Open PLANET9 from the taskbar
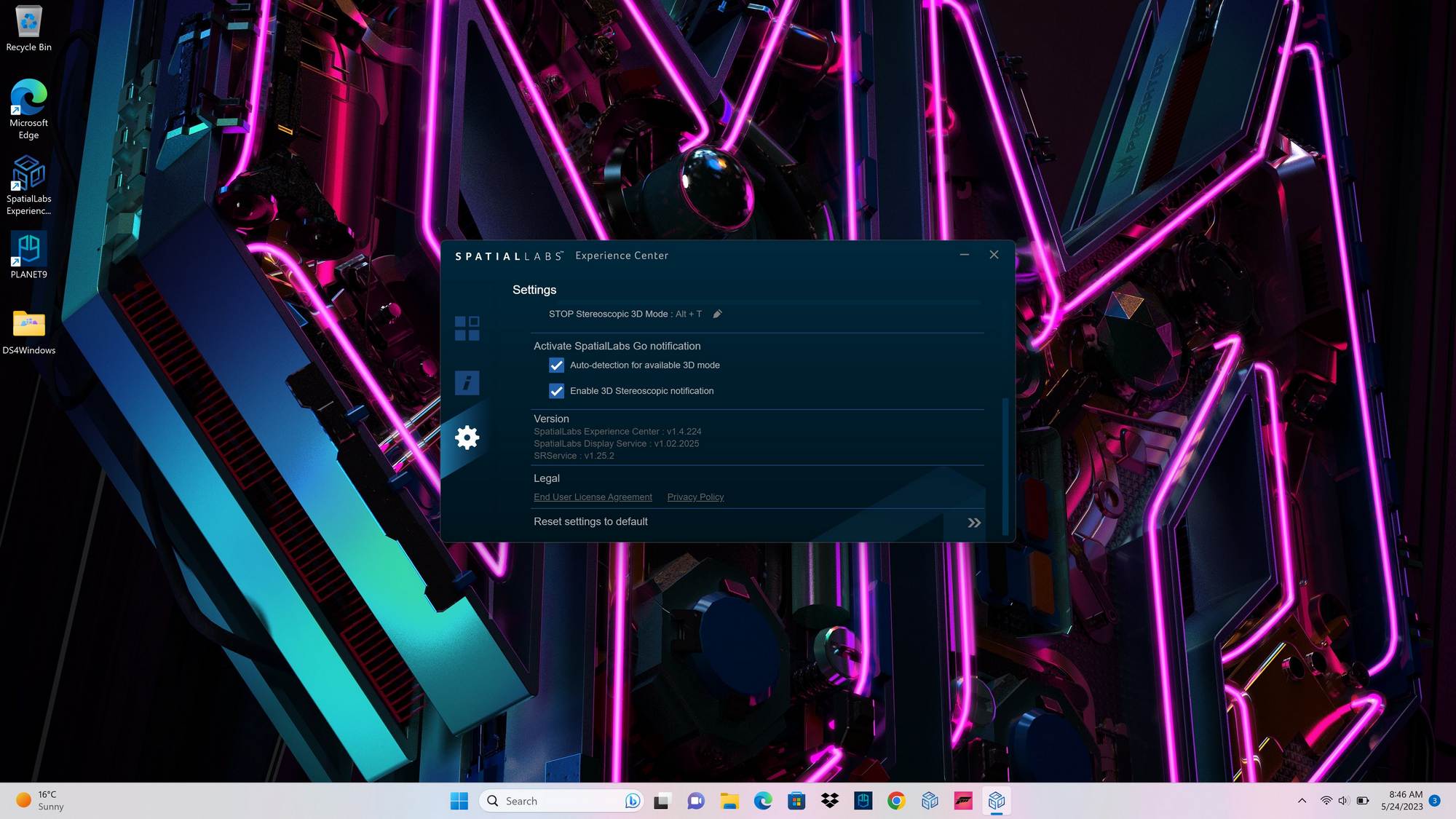This screenshot has width=1456, height=819. click(863, 801)
